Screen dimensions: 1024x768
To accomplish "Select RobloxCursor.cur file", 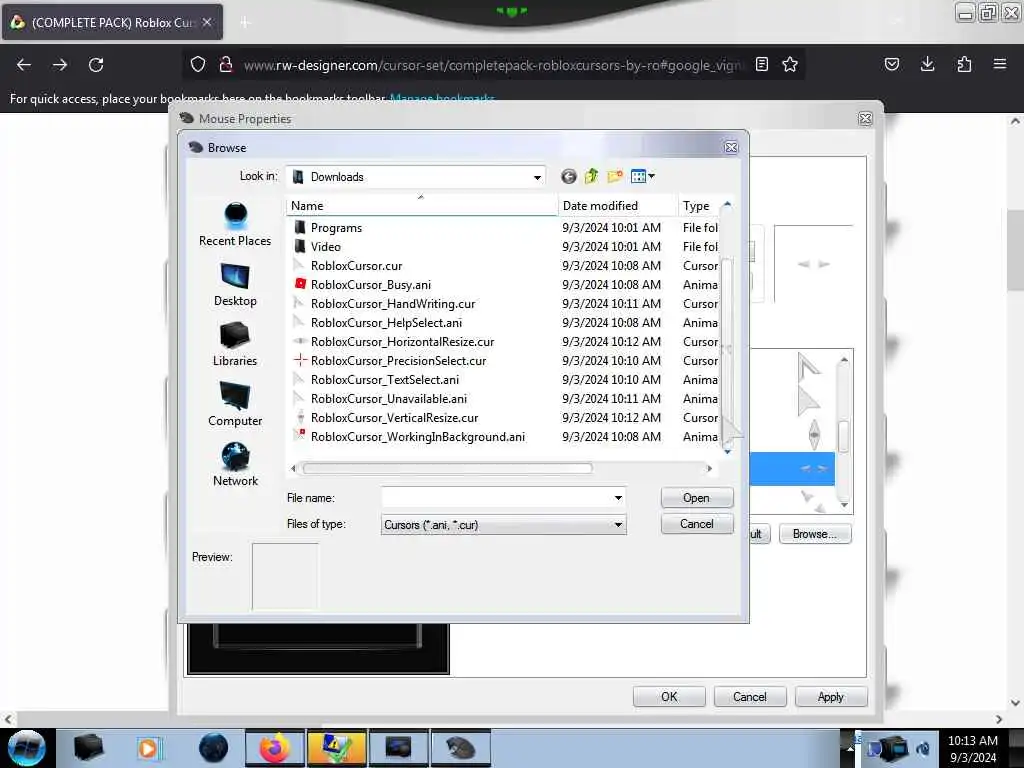I will [357, 266].
